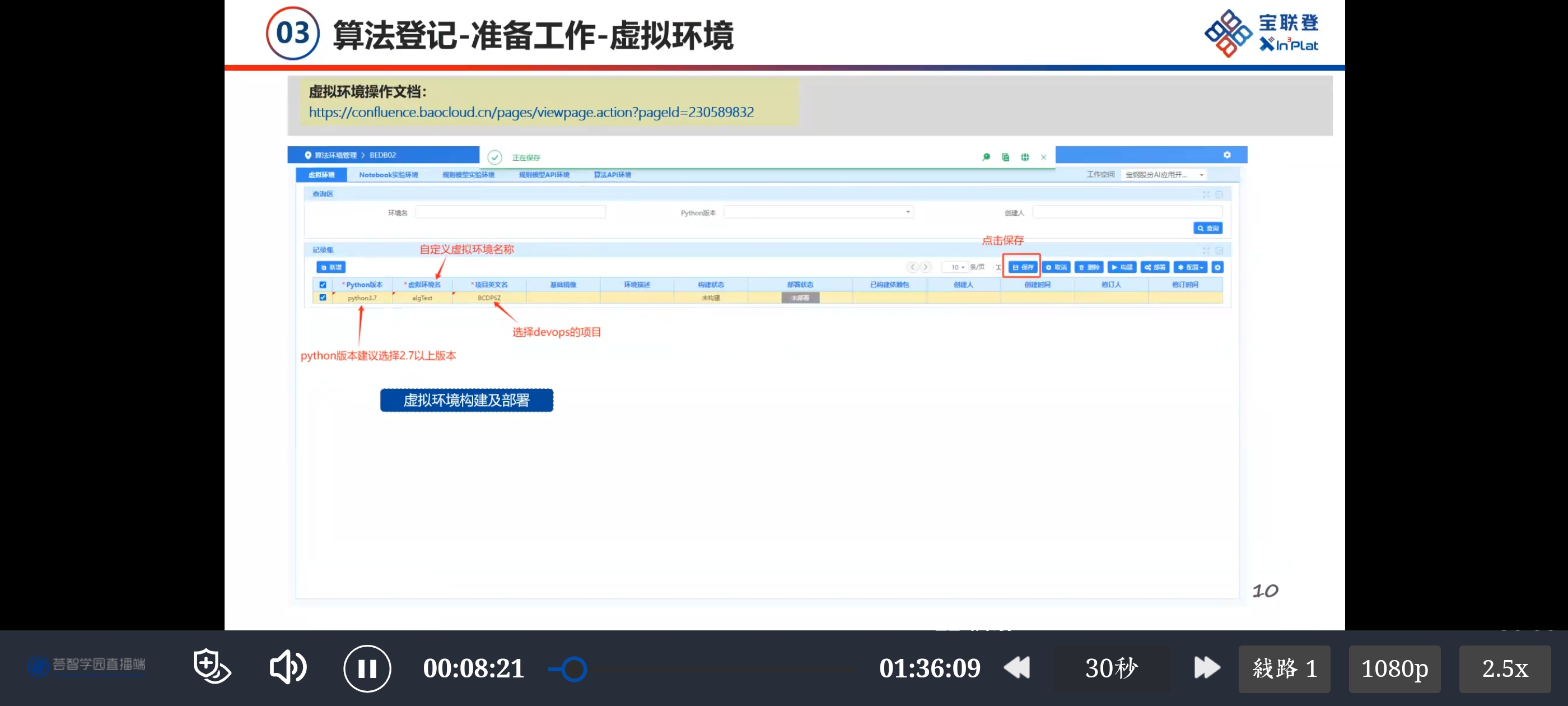Skip forward with double-right arrow

point(1206,668)
